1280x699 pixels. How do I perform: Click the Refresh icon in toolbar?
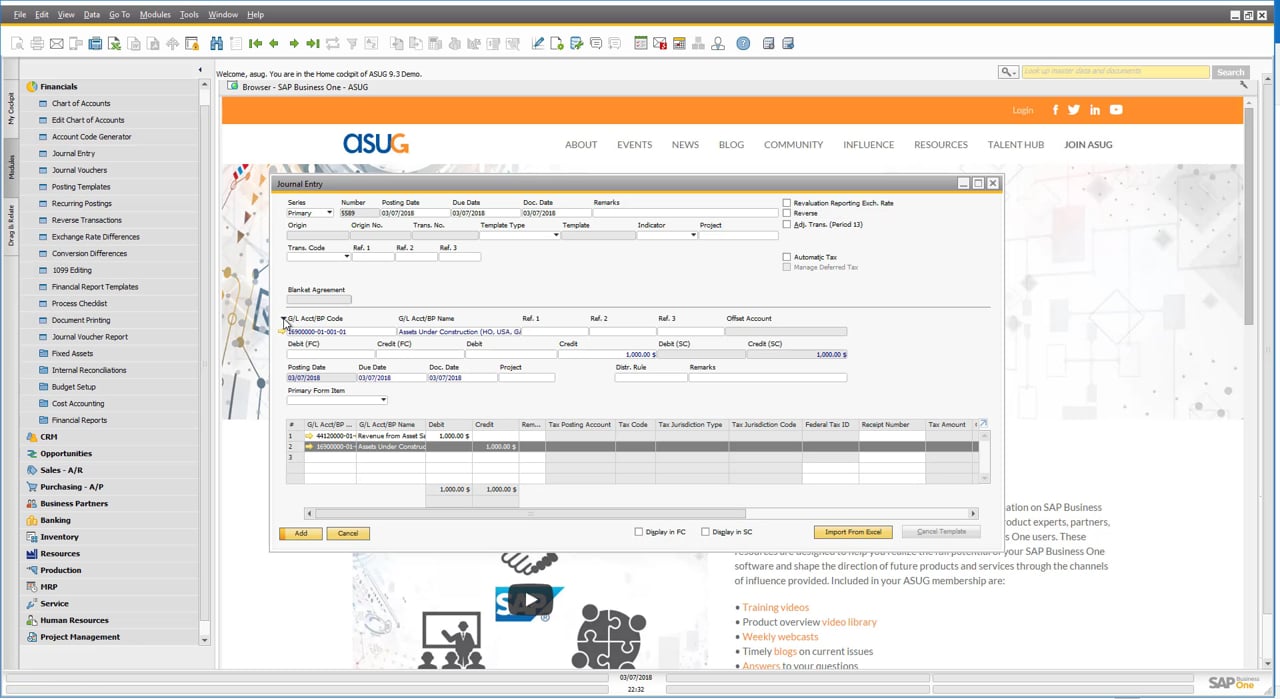(x=332, y=43)
